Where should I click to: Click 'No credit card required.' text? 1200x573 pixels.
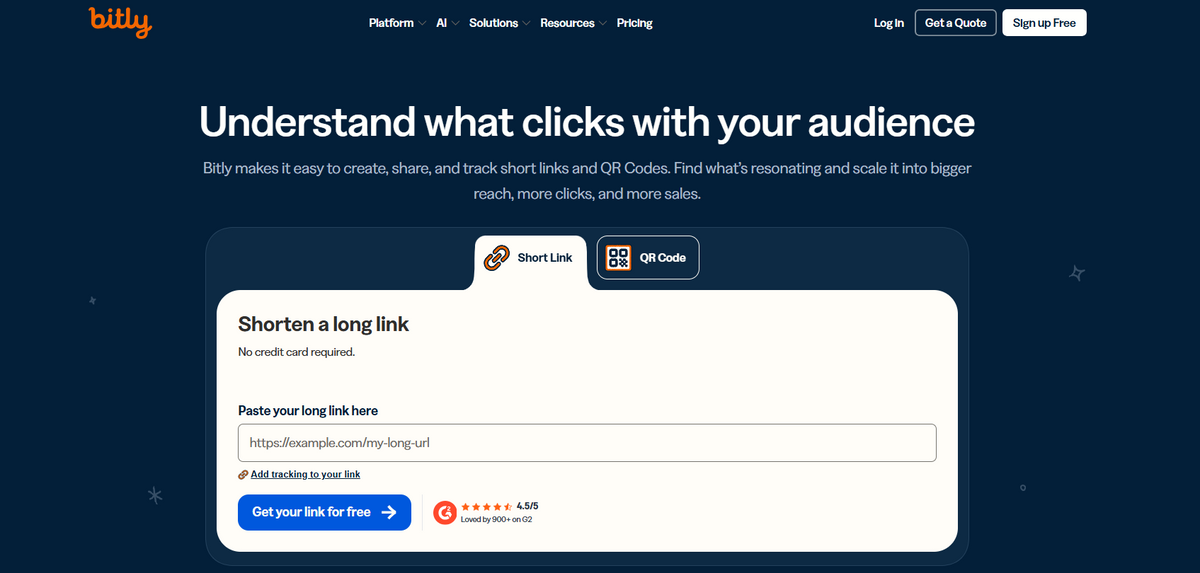(x=296, y=352)
